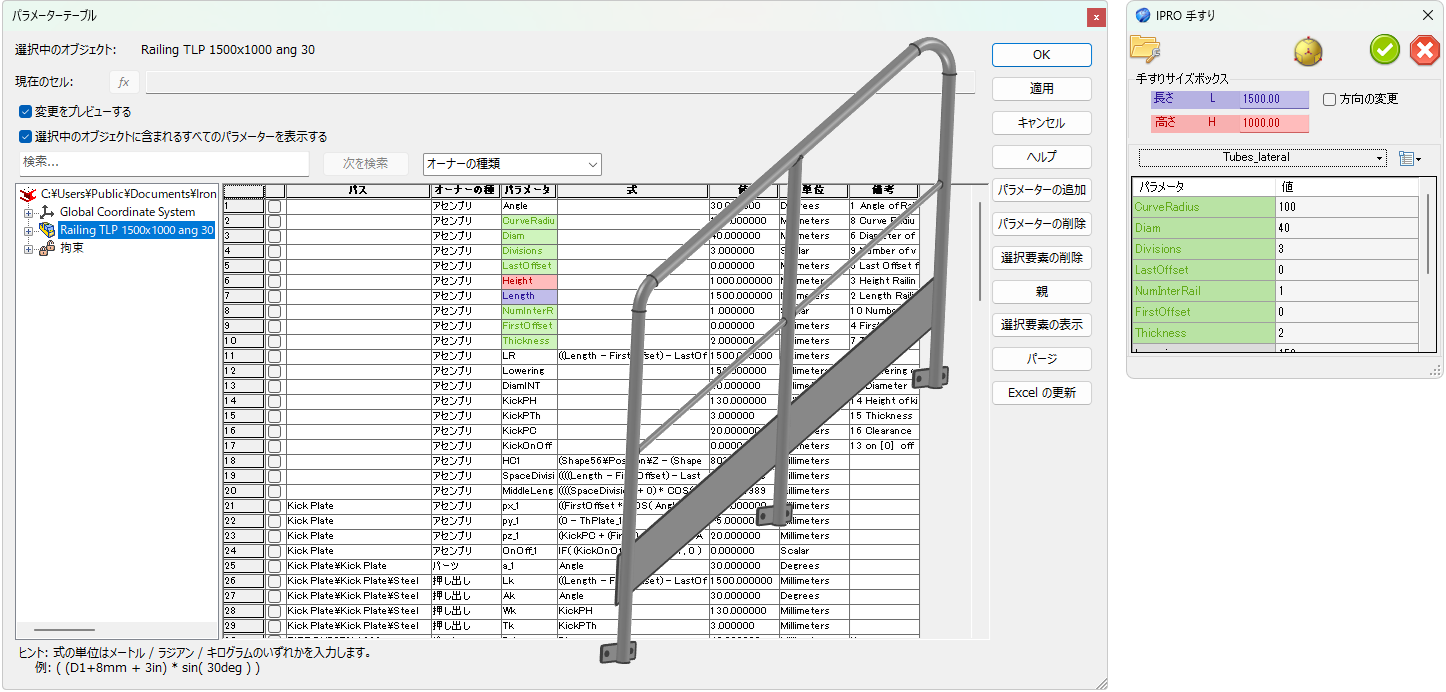Click the NumInterRail value 1 cell
The image size is (1446, 692).
(1348, 292)
